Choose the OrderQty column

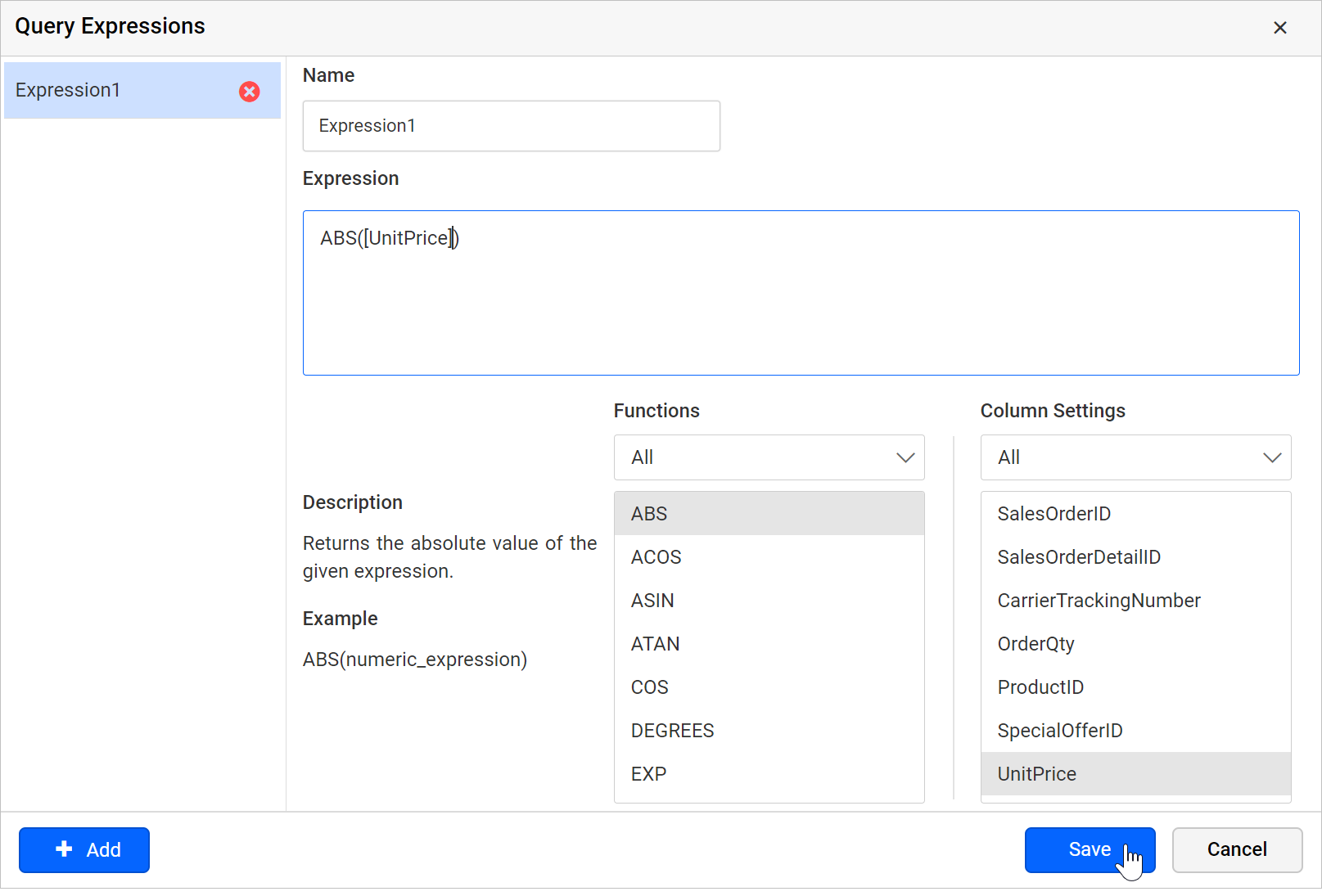point(1136,644)
